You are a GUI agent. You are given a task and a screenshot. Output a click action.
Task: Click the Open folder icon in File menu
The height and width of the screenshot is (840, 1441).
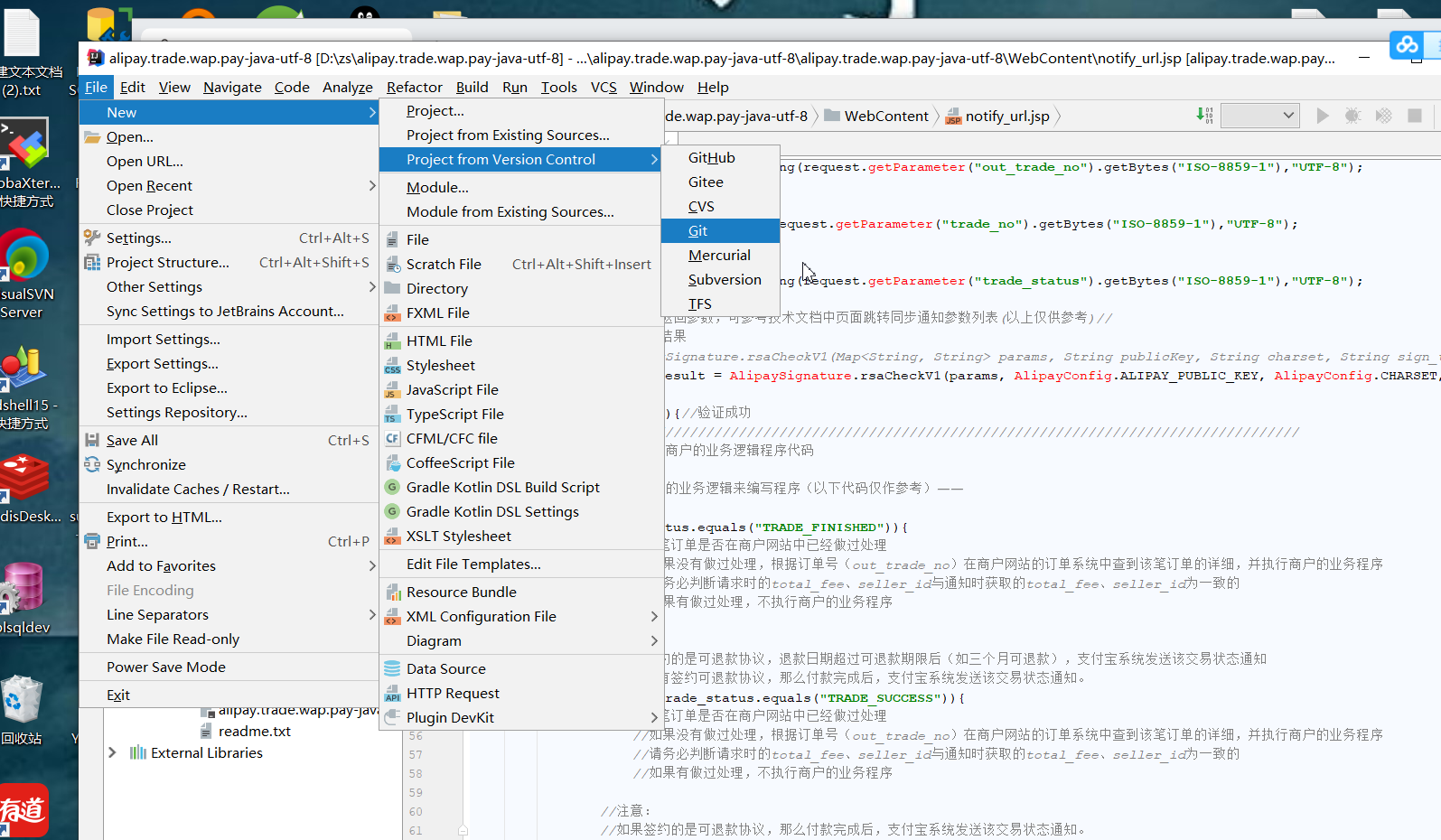[x=92, y=137]
